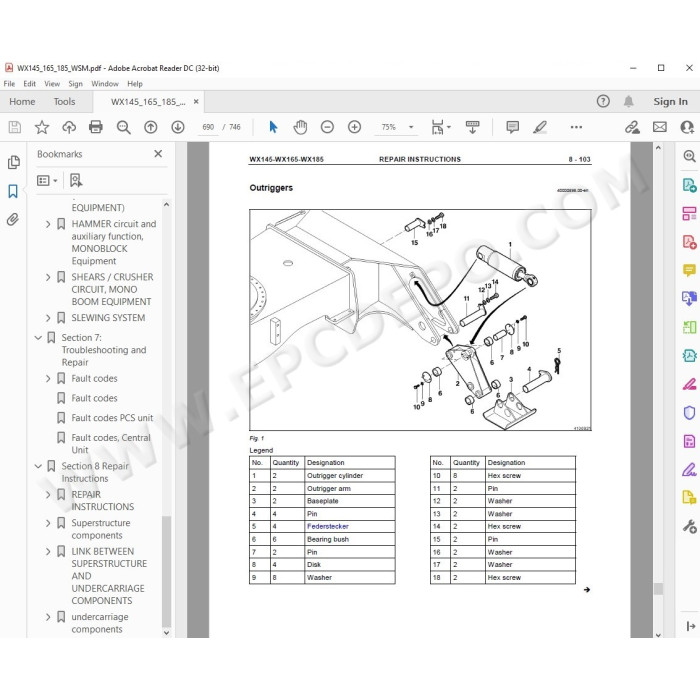Go to previous page arrow
Viewport: 700px width, 700px height.
(150, 127)
